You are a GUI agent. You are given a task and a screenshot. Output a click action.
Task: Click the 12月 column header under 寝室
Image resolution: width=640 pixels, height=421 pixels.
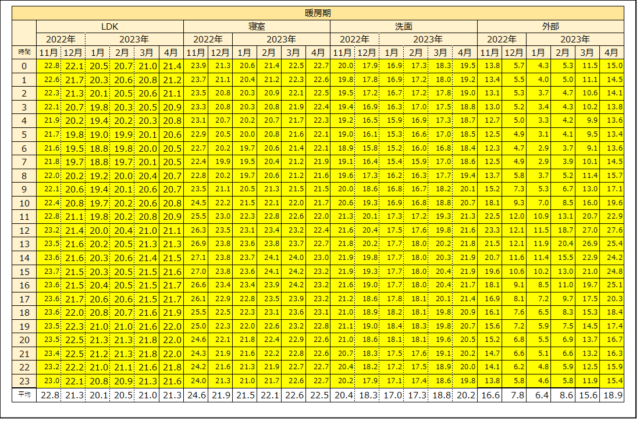(x=221, y=51)
